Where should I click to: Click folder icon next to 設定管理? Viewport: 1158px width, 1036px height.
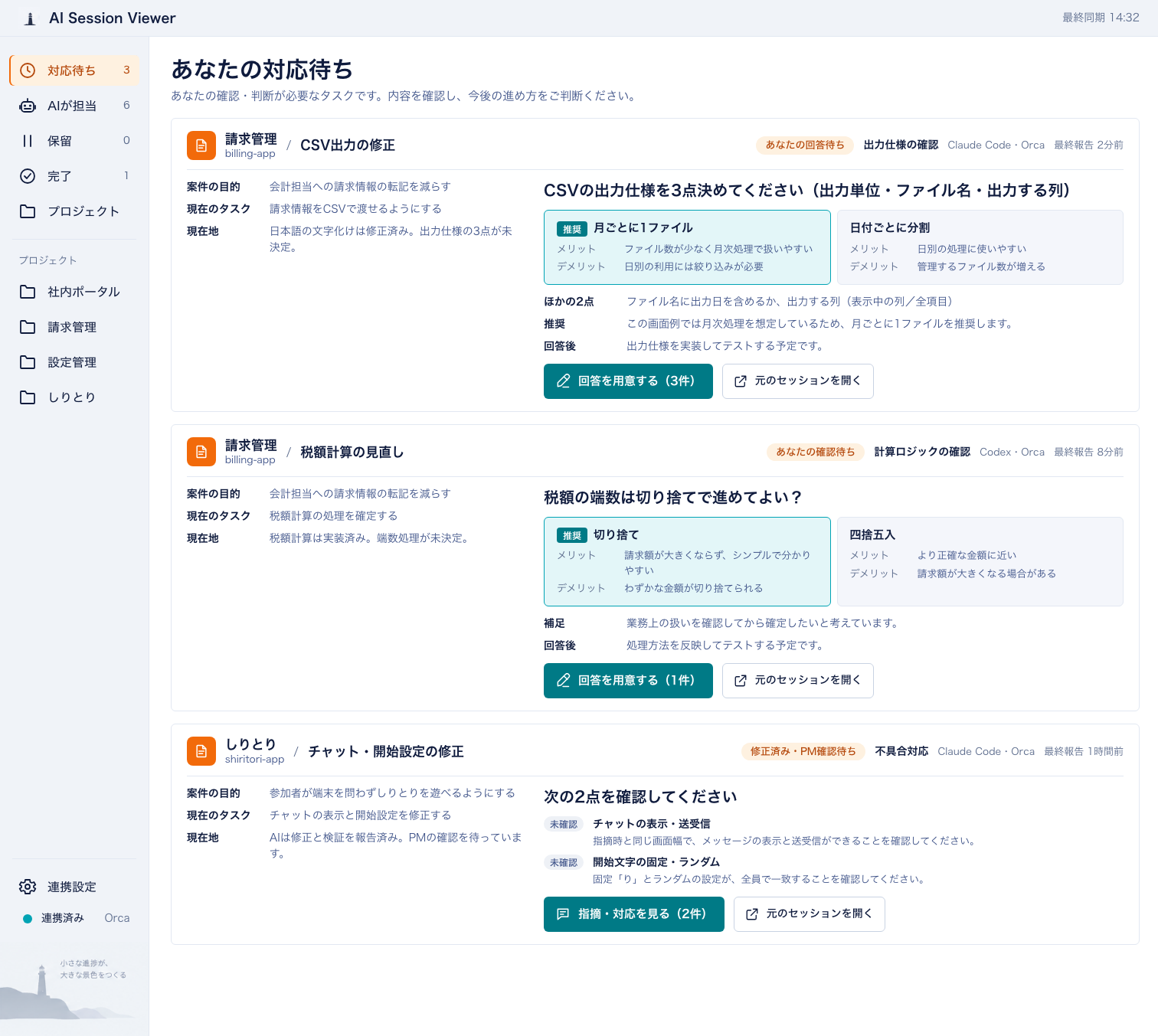coord(28,362)
